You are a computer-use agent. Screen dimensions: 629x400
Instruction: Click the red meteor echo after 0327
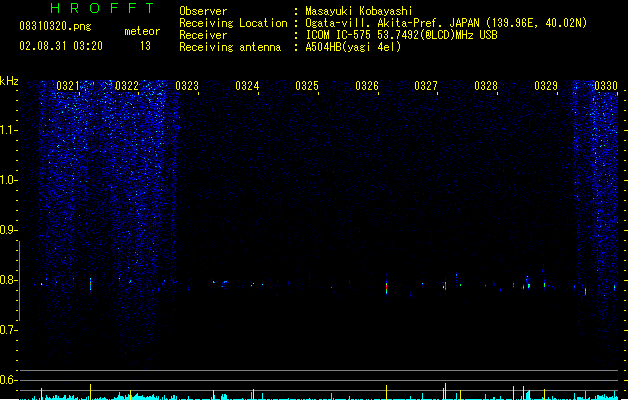(445, 286)
